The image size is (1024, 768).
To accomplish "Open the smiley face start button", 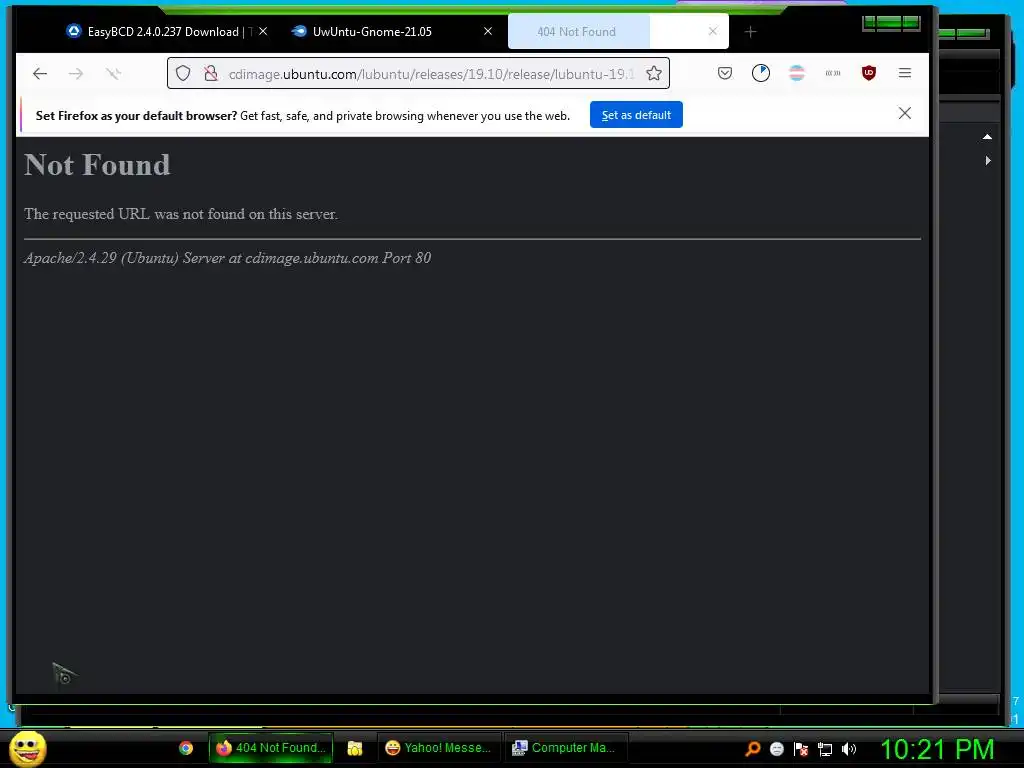I will [x=27, y=748].
